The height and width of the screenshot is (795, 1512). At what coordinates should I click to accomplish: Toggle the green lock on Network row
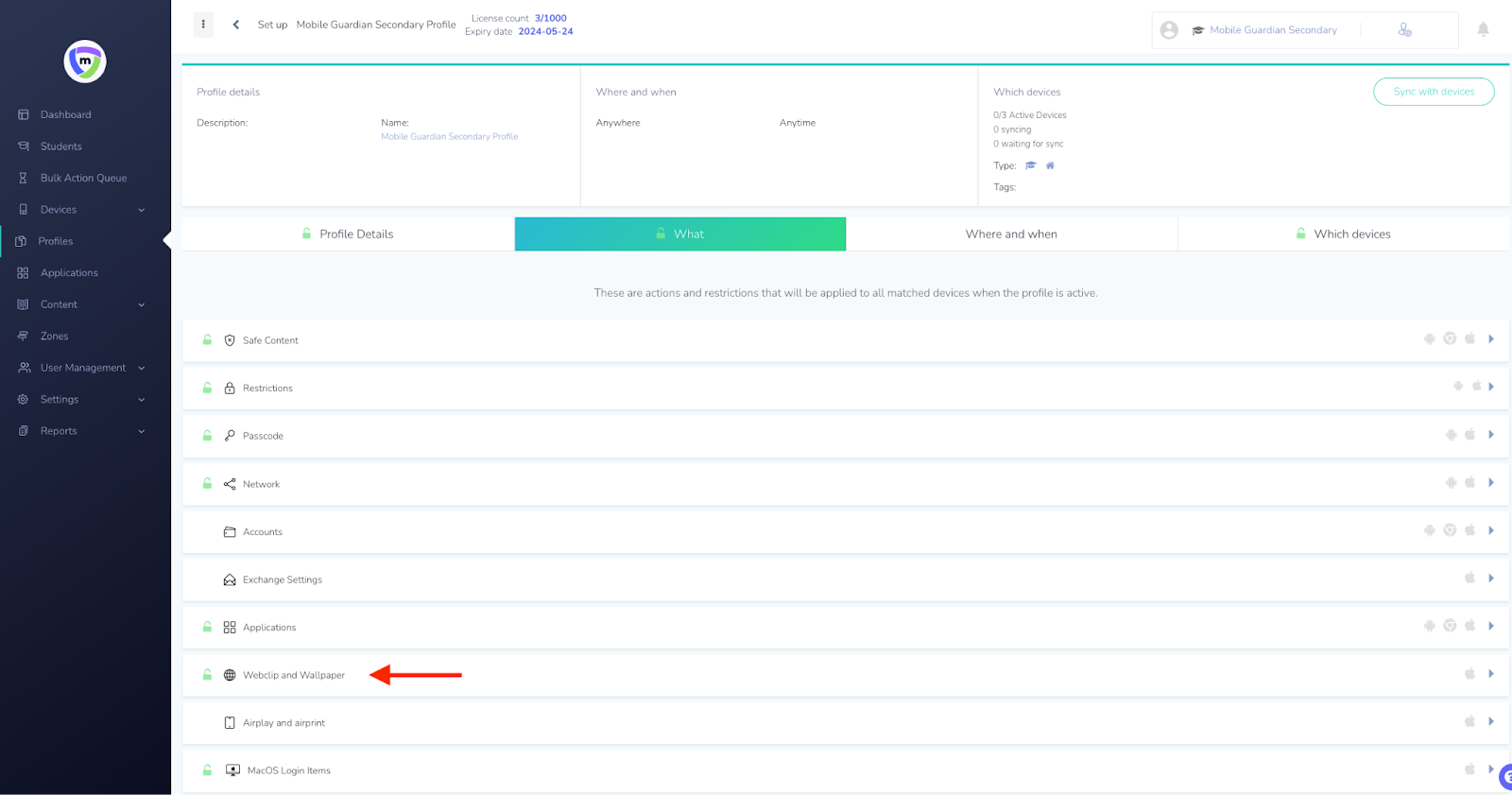[x=207, y=483]
